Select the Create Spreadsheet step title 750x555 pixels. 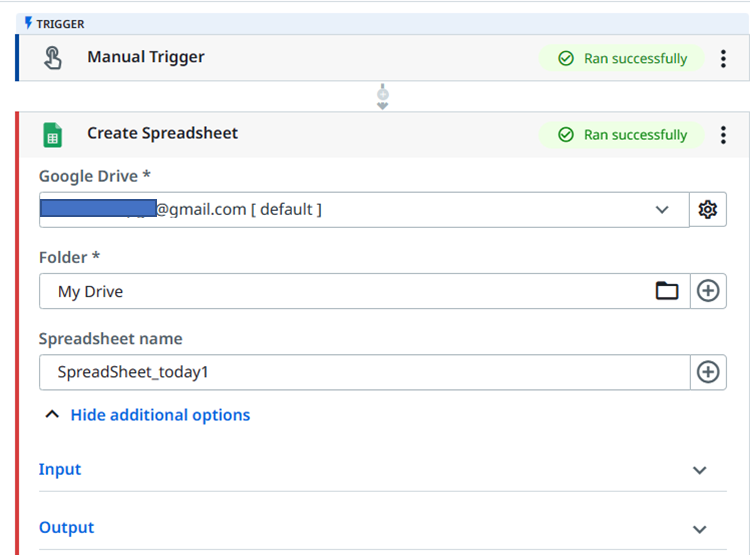pyautogui.click(x=162, y=133)
